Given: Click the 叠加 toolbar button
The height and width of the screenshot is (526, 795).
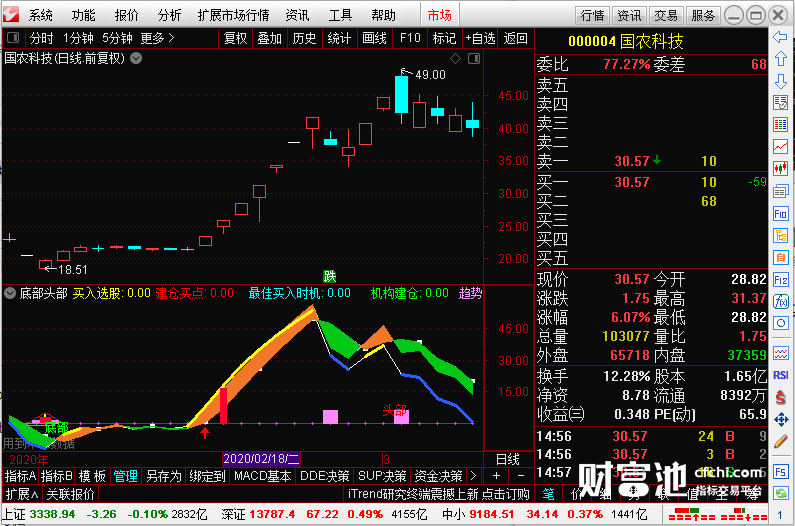Looking at the screenshot, I should pos(270,38).
